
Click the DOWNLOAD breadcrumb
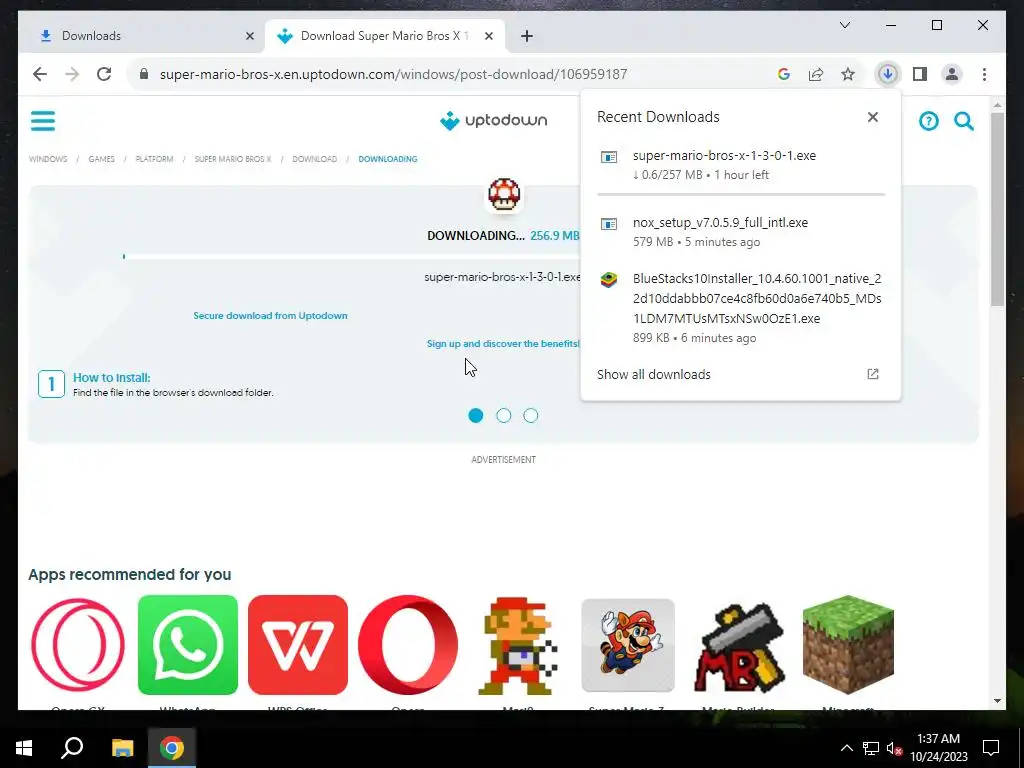[x=314, y=159]
